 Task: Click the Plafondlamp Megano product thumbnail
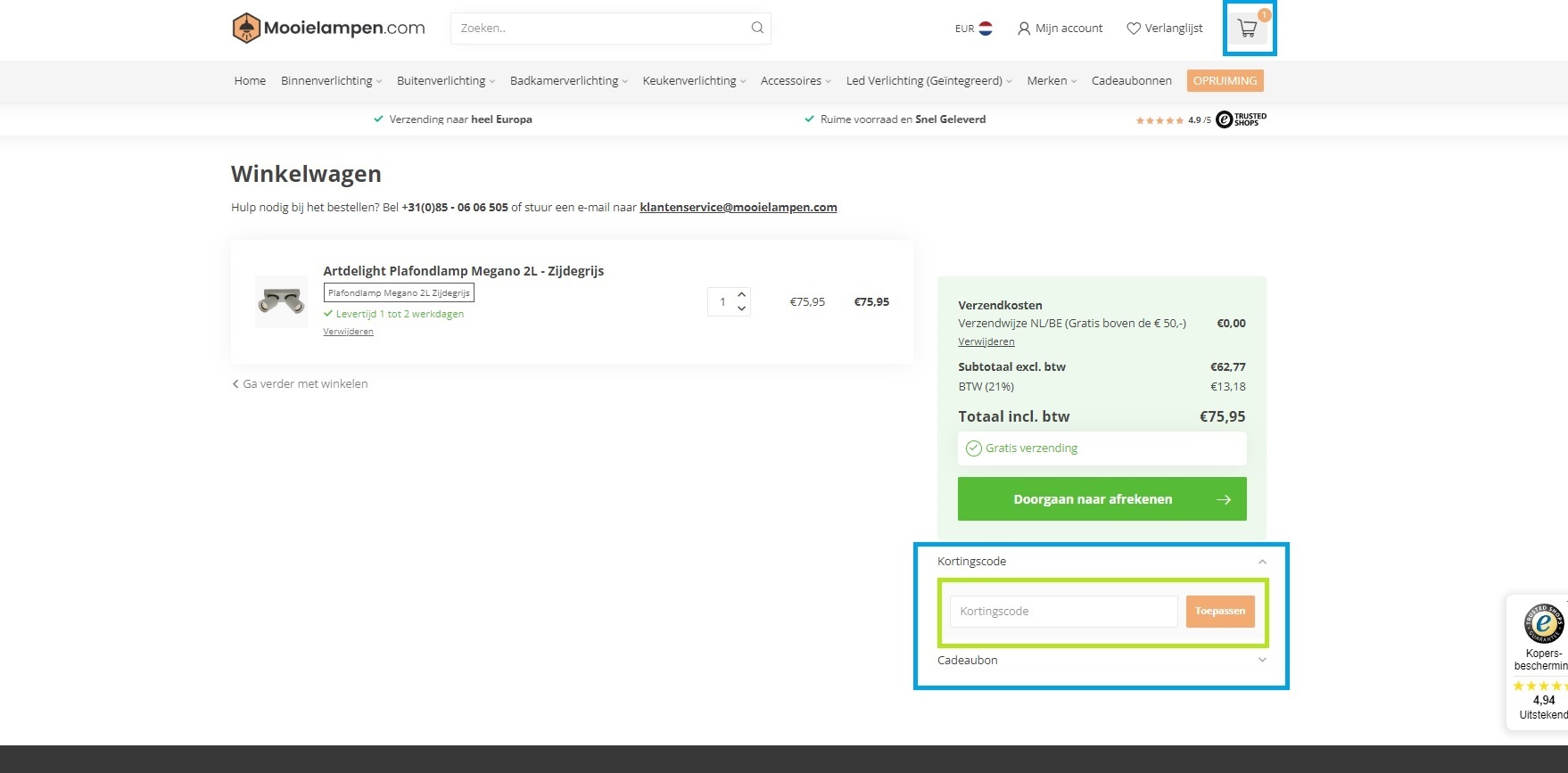coord(281,302)
